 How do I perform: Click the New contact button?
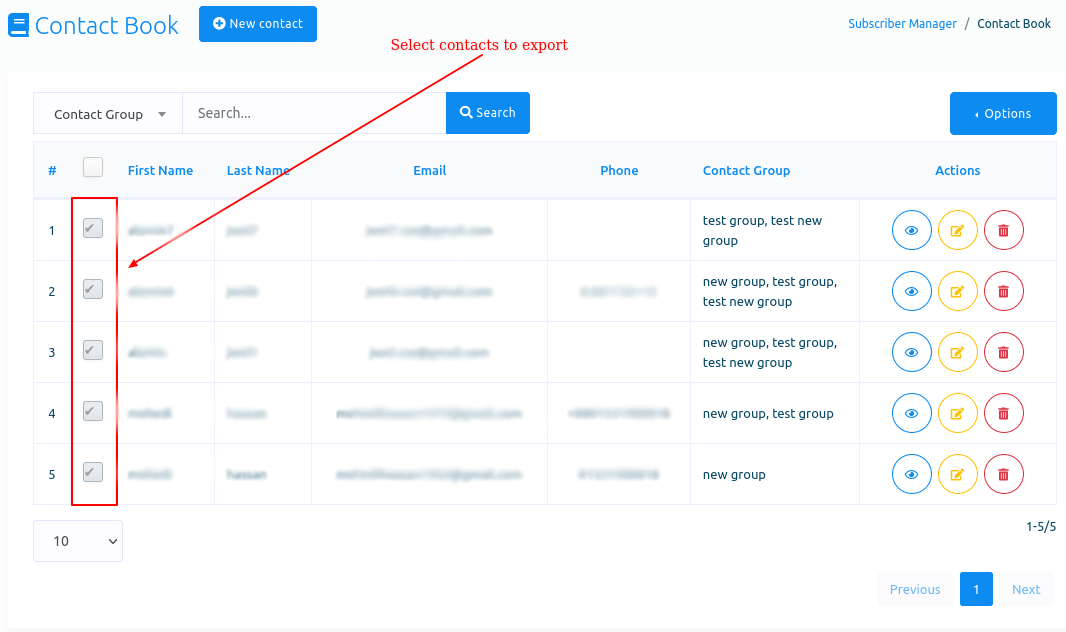pos(258,24)
